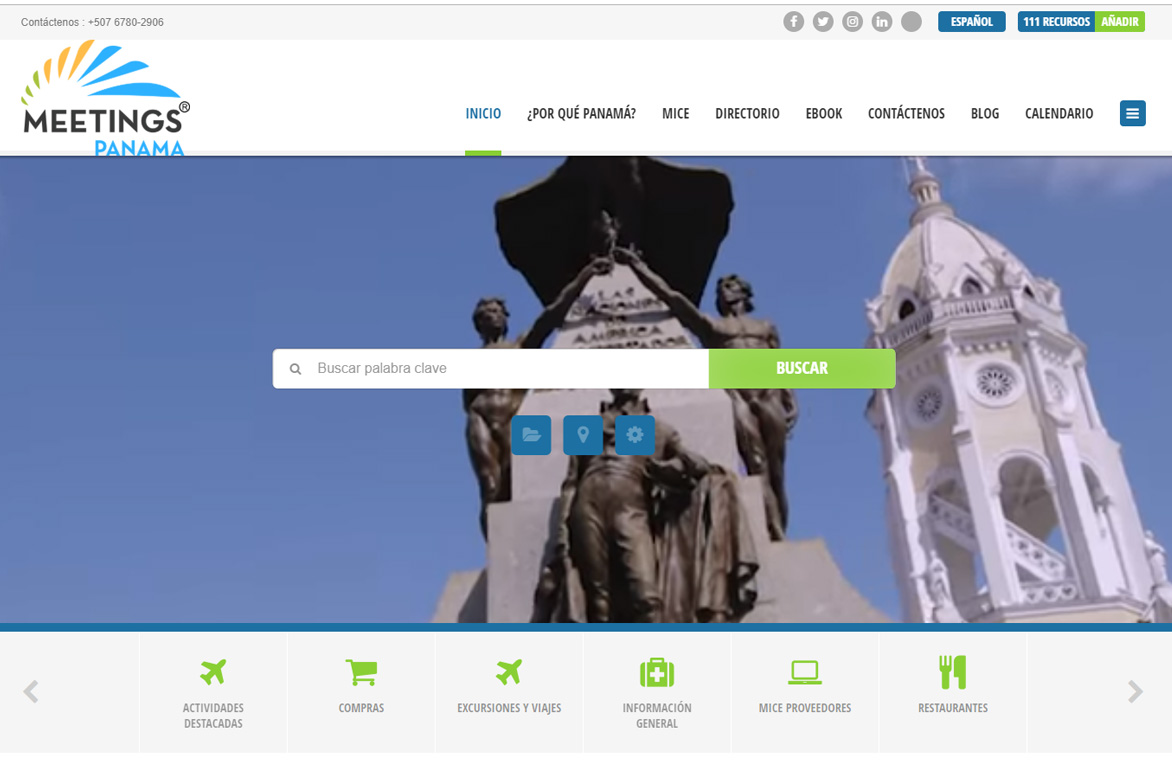Open the blue hamburger menu
Viewport: 1172px width, 782px height.
[1132, 114]
